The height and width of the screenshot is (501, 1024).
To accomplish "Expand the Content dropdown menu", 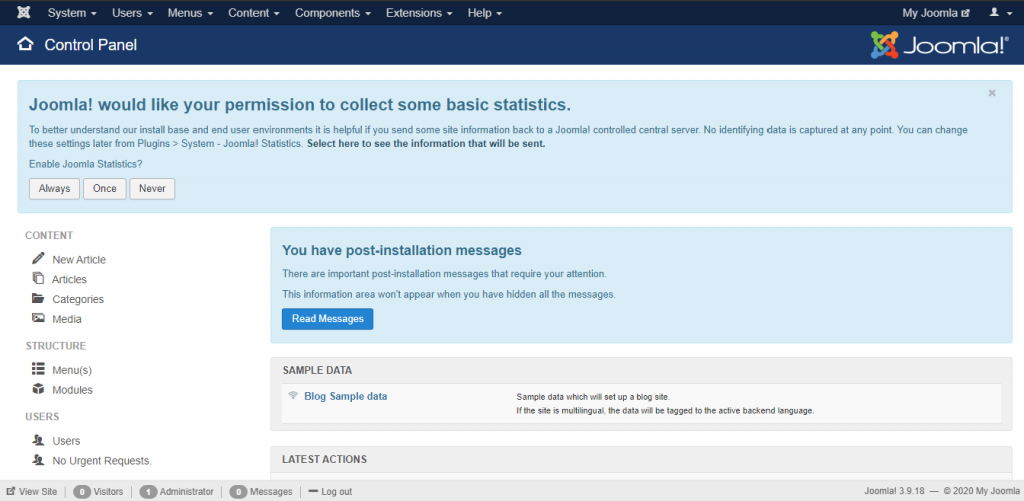I will pos(254,13).
